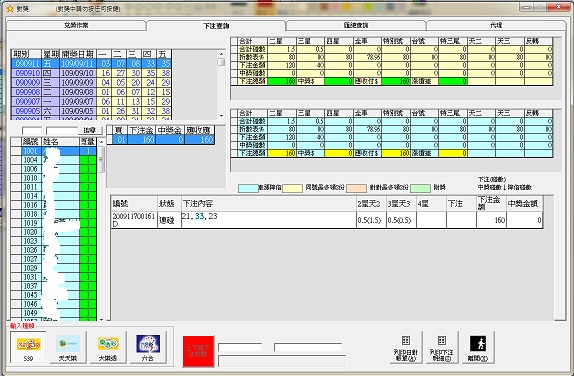Click the draw list scrollbar down arrow
The width and height of the screenshot is (574, 376).
coord(221,116)
